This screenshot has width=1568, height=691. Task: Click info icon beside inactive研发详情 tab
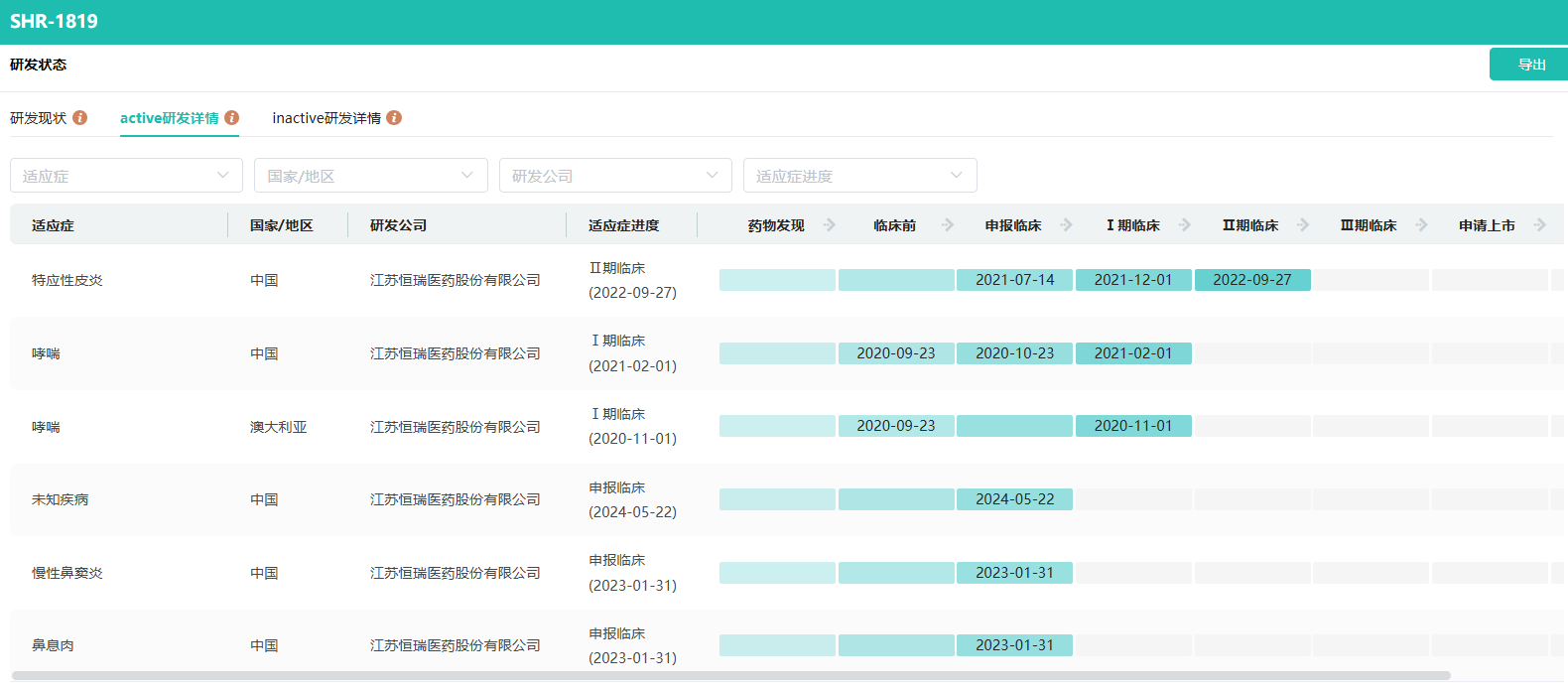point(394,118)
